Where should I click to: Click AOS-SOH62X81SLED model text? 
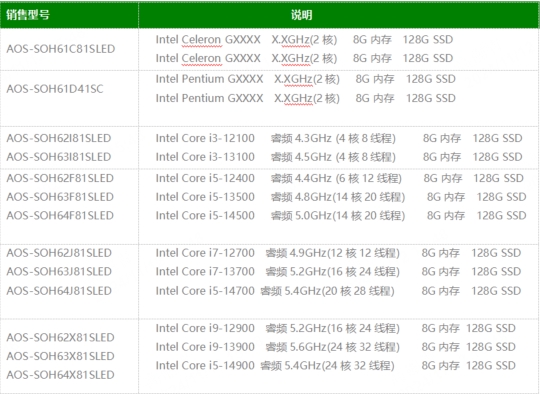click(60, 337)
